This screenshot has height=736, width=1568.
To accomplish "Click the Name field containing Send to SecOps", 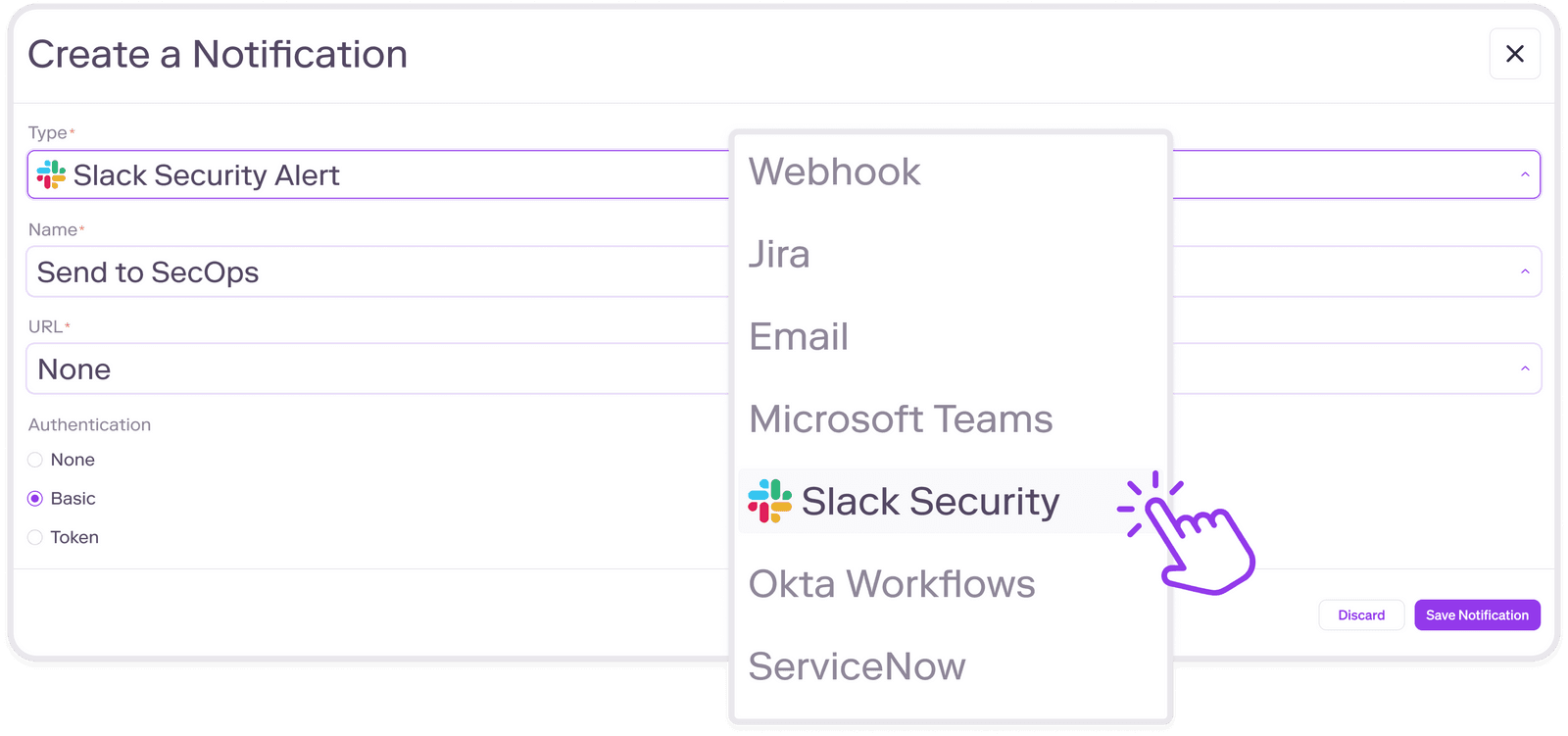I will [372, 272].
